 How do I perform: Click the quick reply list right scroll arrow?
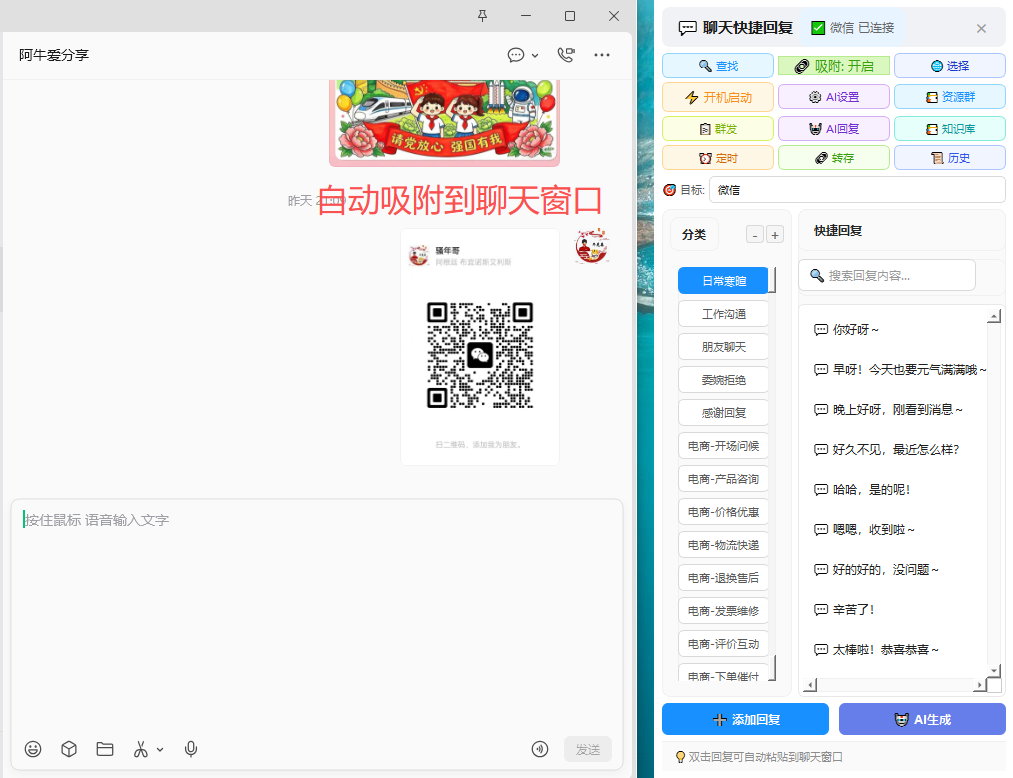tap(980, 685)
